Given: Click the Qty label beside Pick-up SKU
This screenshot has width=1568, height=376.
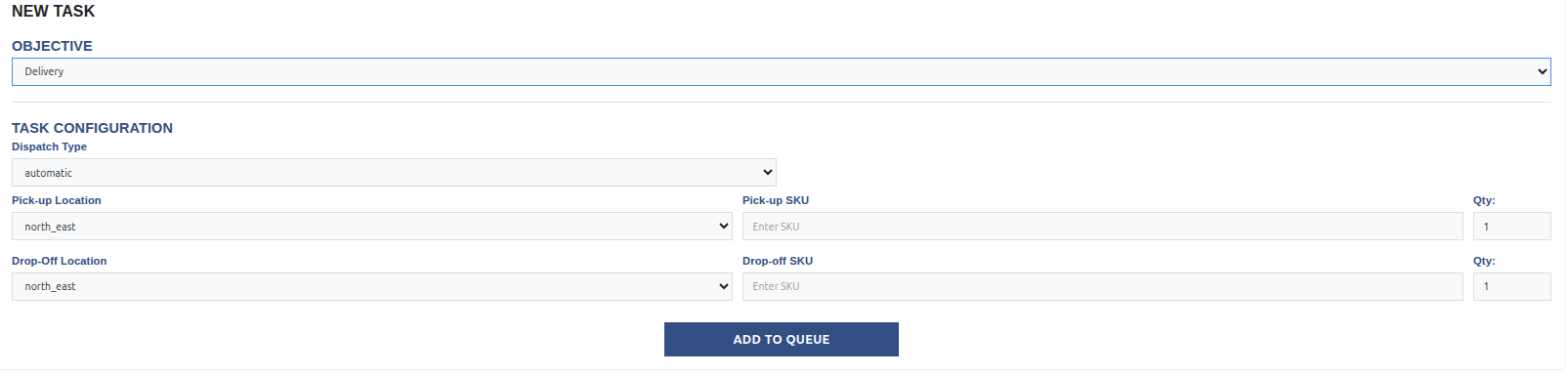Looking at the screenshot, I should click(1484, 200).
